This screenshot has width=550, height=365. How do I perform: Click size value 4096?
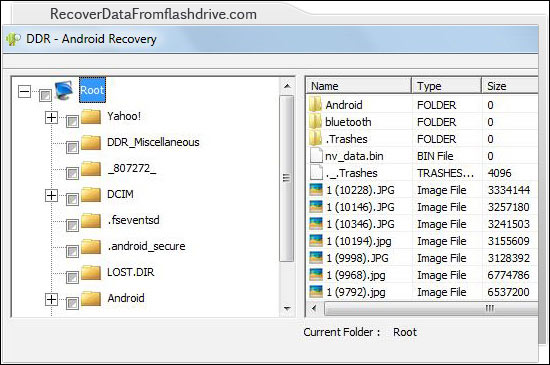coord(499,173)
